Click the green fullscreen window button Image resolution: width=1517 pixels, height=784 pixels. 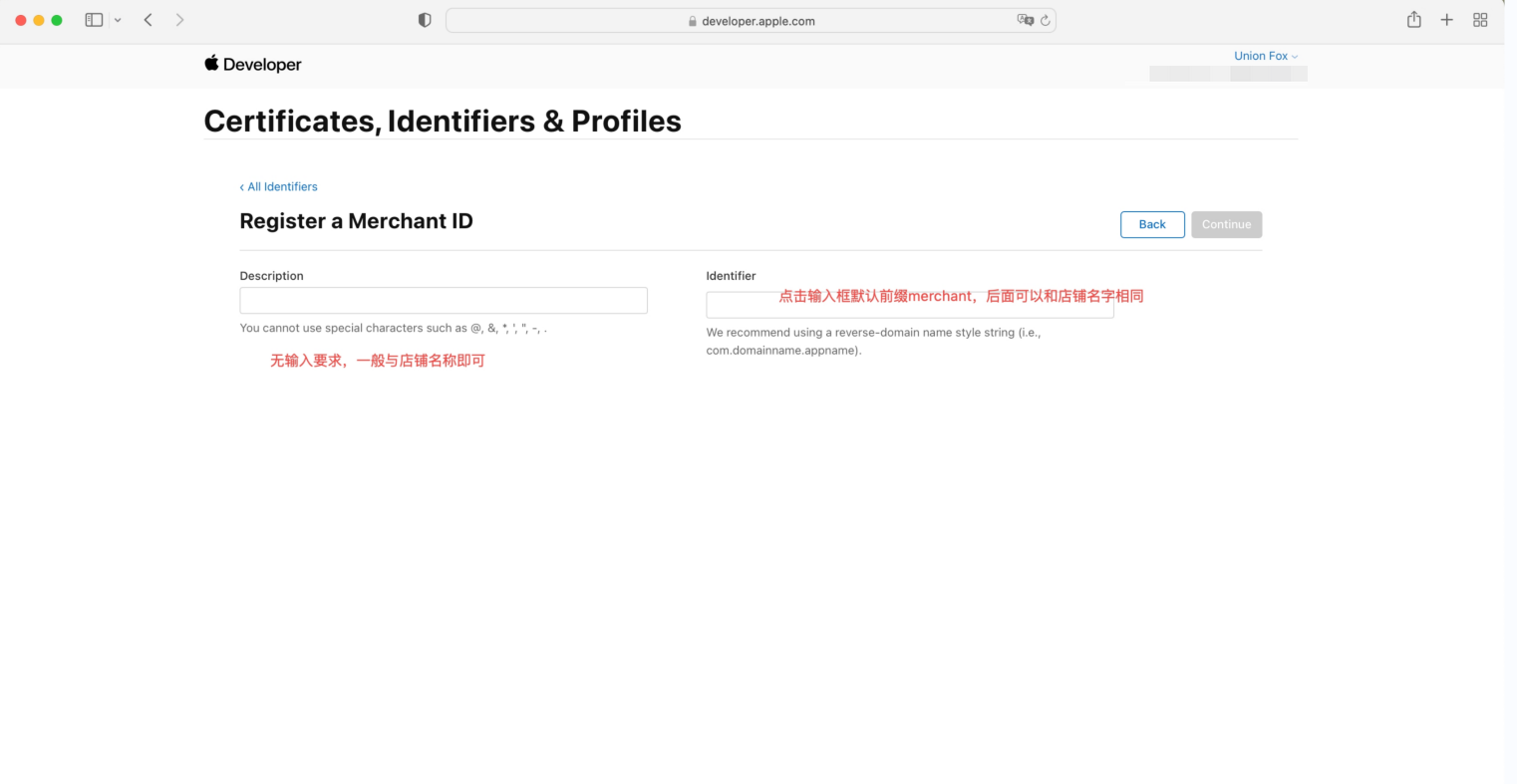tap(57, 20)
